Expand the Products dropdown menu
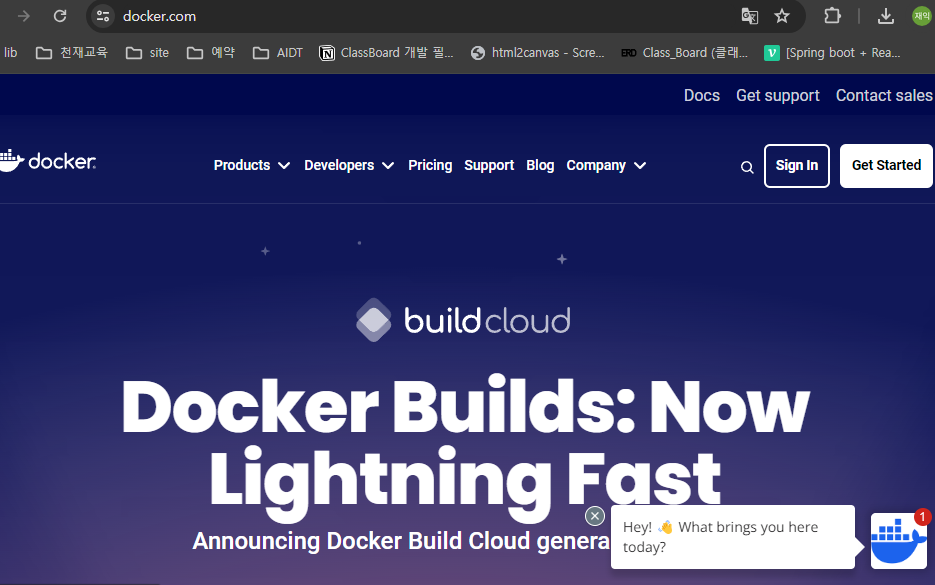This screenshot has height=585, width=935. pyautogui.click(x=252, y=165)
